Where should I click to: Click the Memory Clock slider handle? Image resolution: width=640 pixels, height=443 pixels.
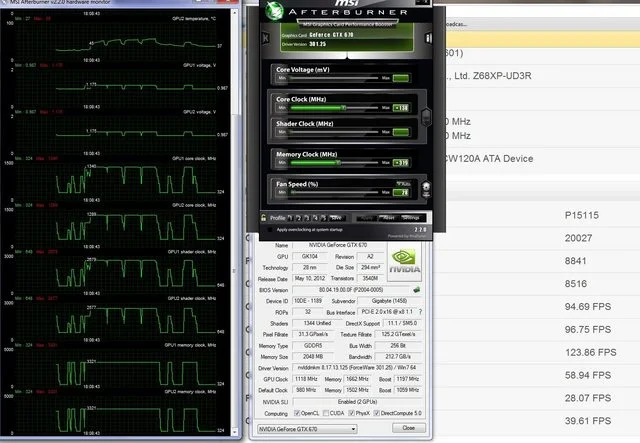click(338, 163)
